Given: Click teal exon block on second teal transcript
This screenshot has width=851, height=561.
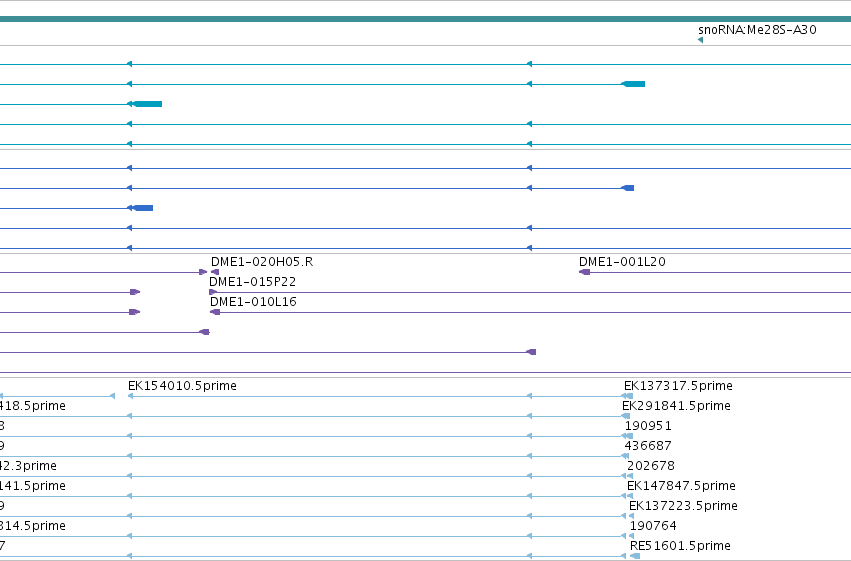Looking at the screenshot, I should [633, 84].
